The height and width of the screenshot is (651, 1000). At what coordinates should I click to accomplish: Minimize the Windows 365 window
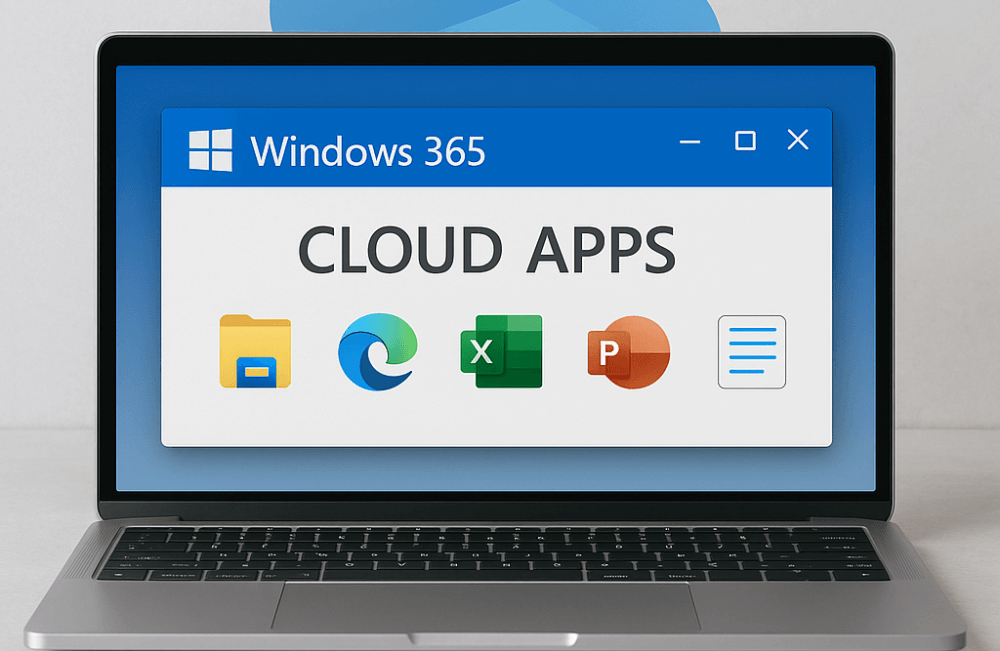point(689,142)
